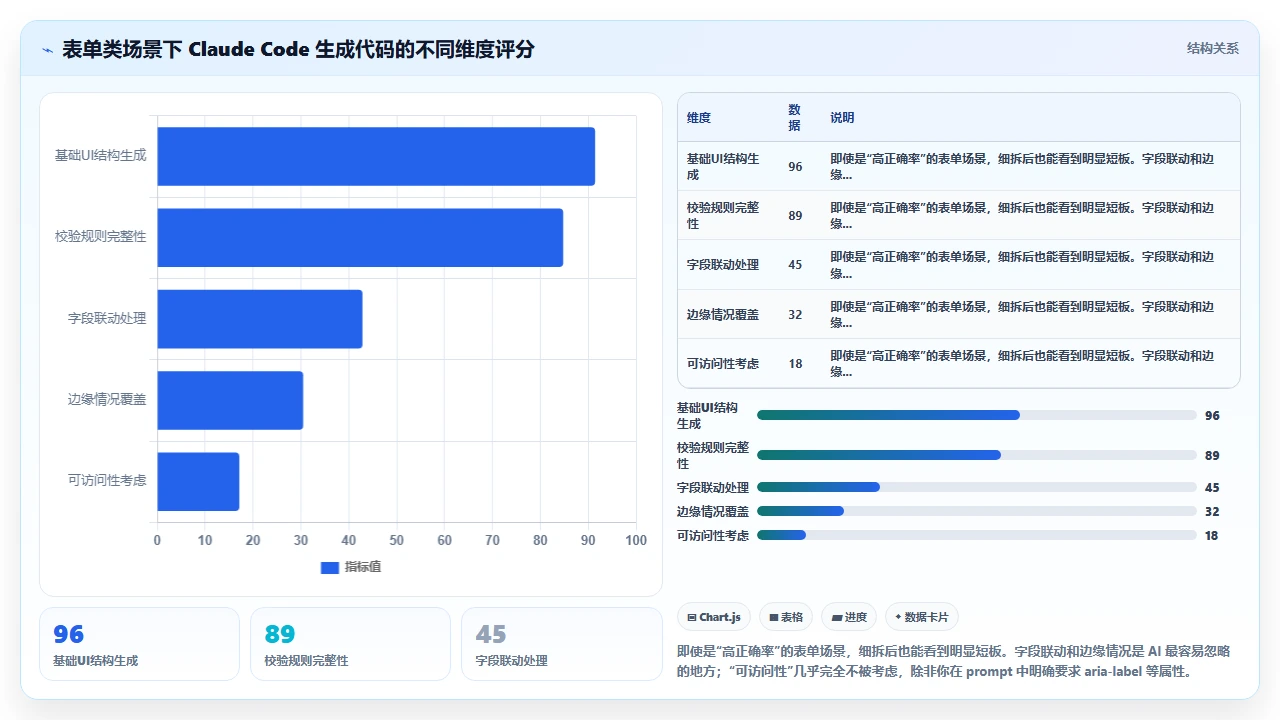Click progress value 96 next to its bar

coord(1212,416)
